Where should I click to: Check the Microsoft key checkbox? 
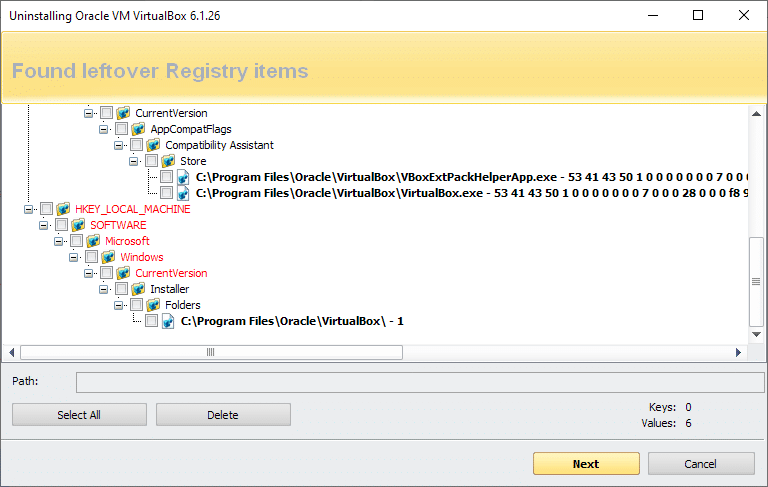(x=76, y=241)
